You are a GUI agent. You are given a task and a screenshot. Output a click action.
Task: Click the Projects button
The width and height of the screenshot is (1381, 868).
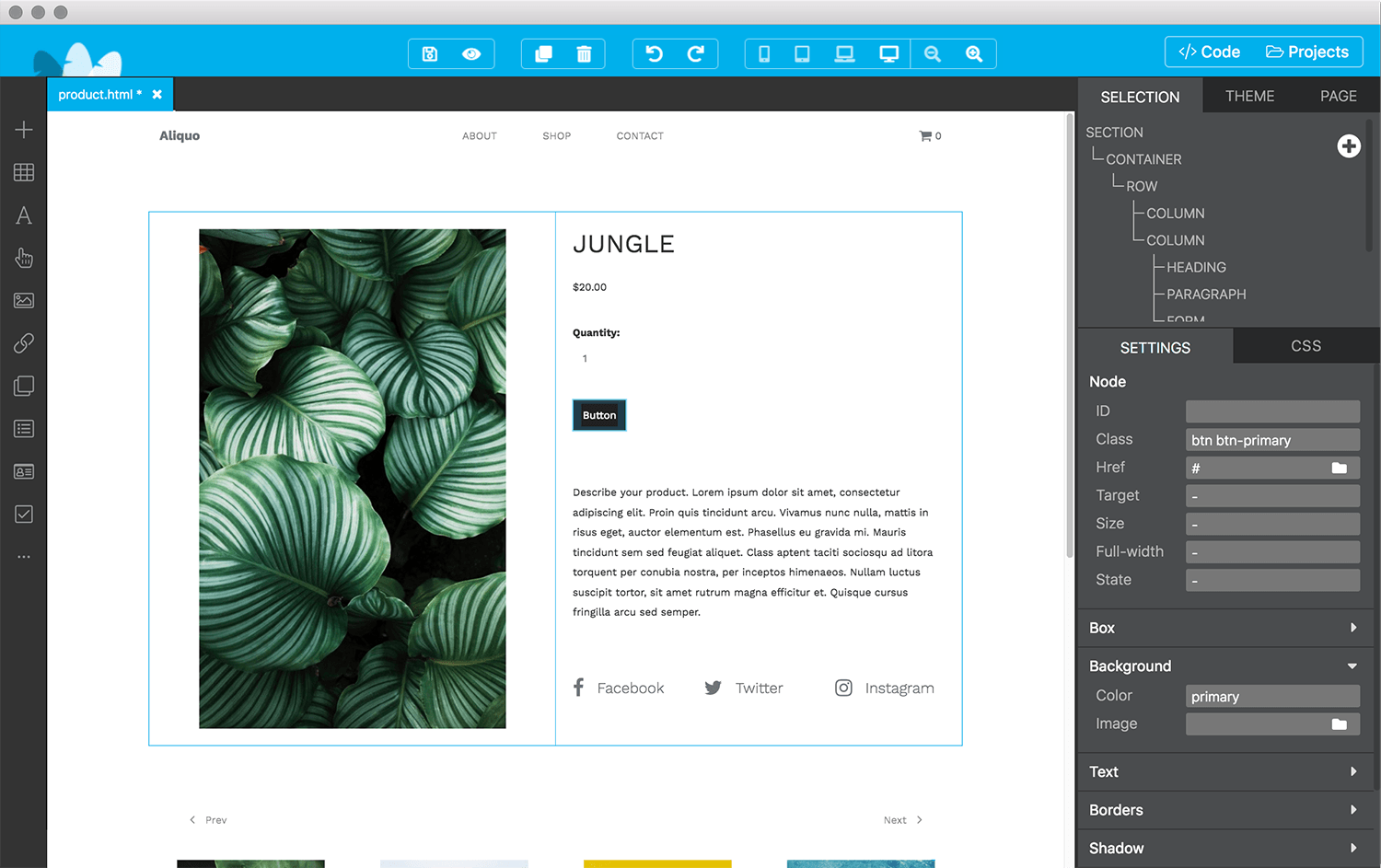(1308, 52)
